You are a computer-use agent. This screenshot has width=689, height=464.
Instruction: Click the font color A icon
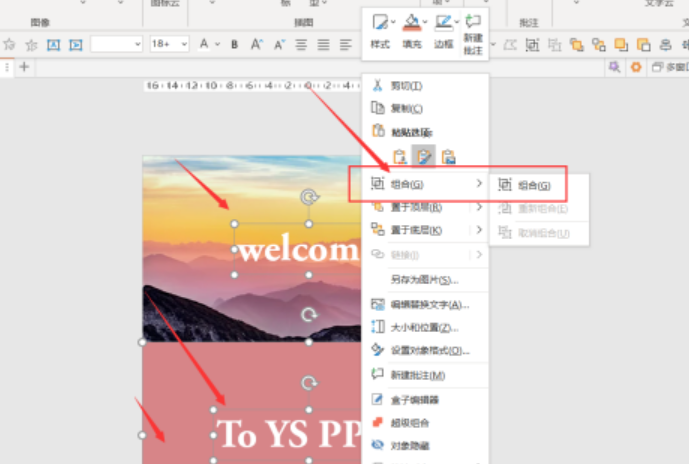coord(204,44)
